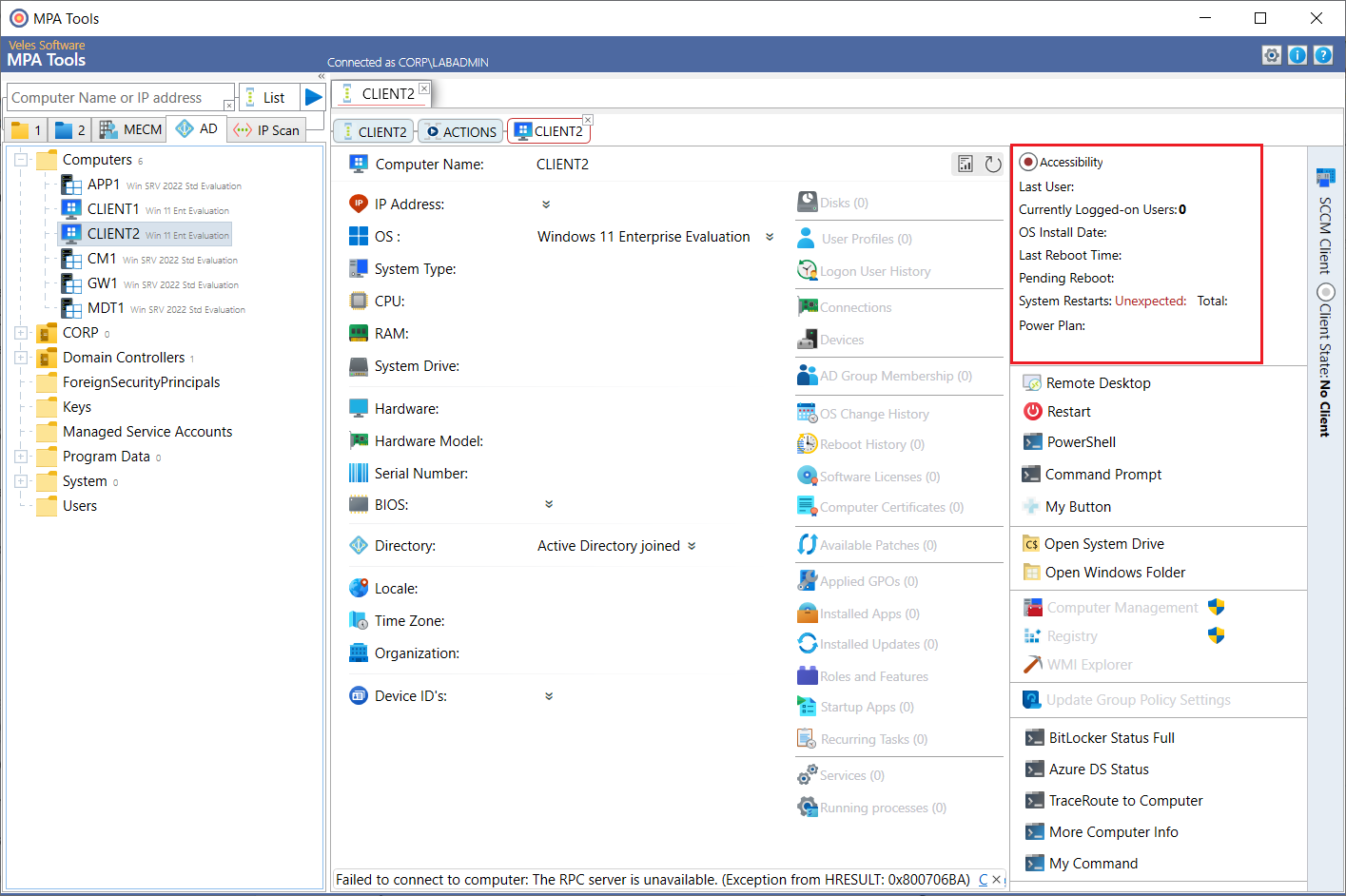
Task: Click AD Group Membership icon
Action: tap(807, 375)
